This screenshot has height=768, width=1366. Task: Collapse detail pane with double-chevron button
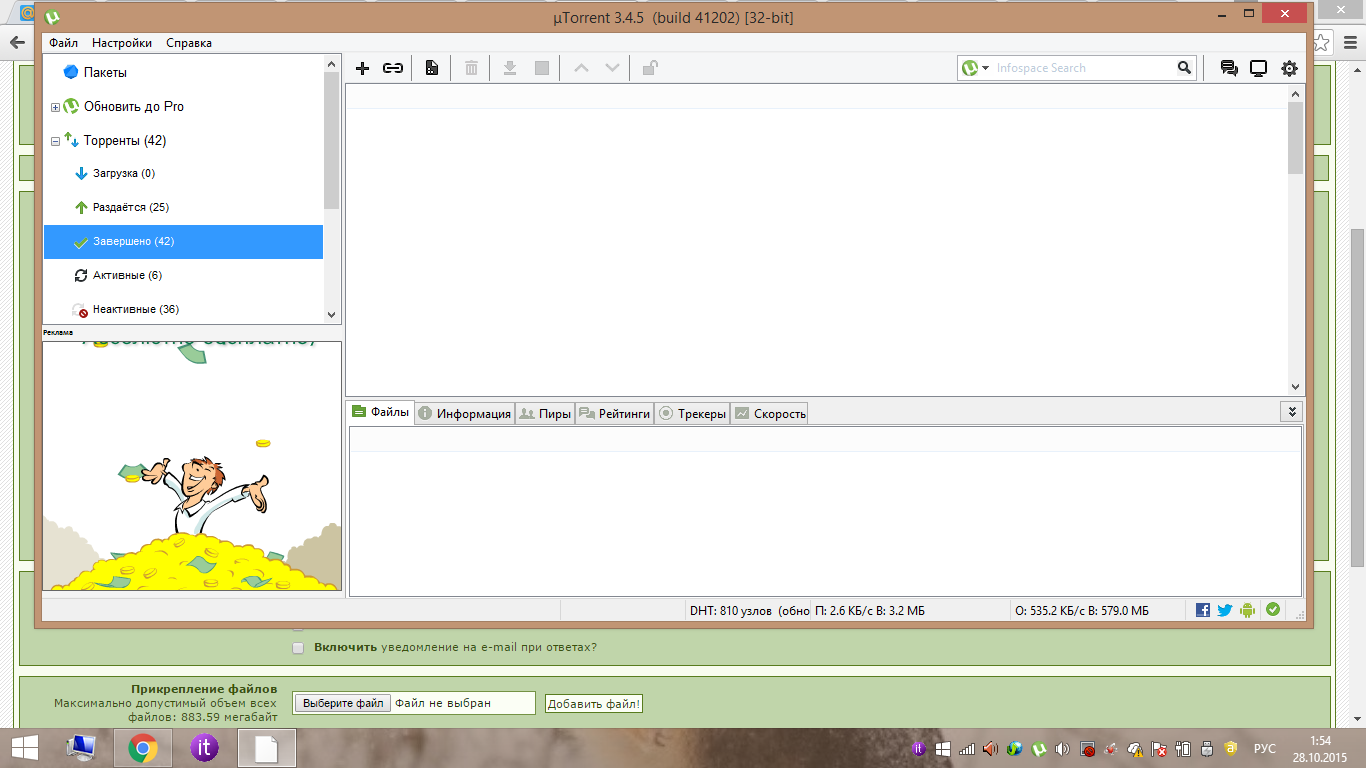(1291, 412)
